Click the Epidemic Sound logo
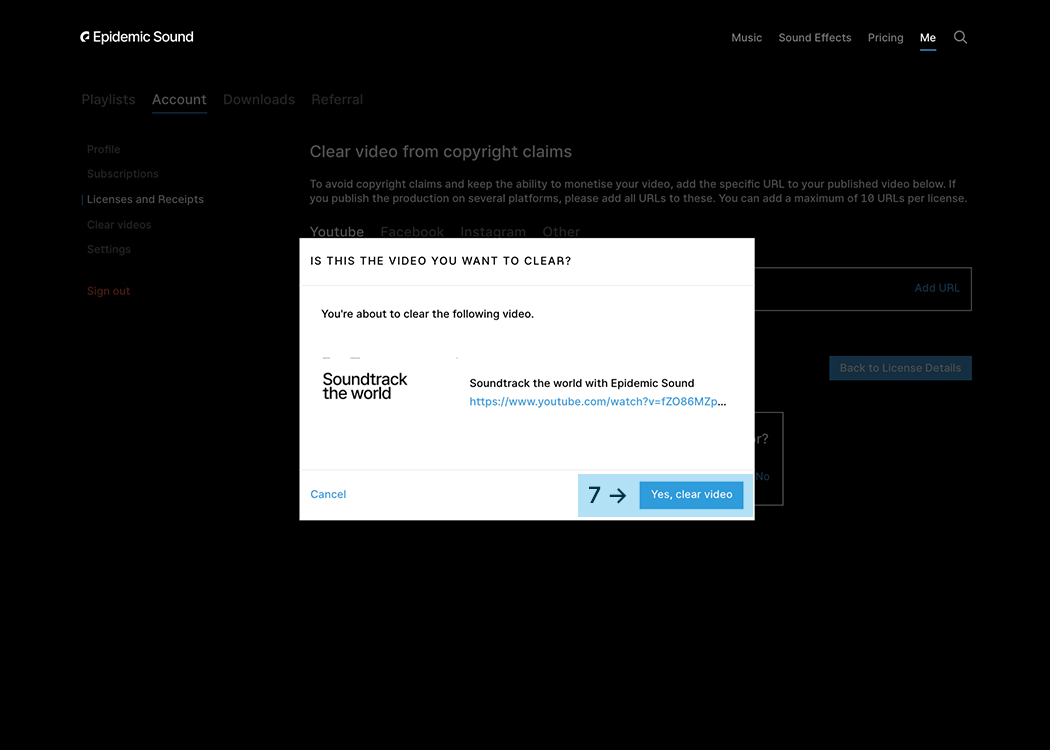The height and width of the screenshot is (750, 1050). tap(137, 37)
